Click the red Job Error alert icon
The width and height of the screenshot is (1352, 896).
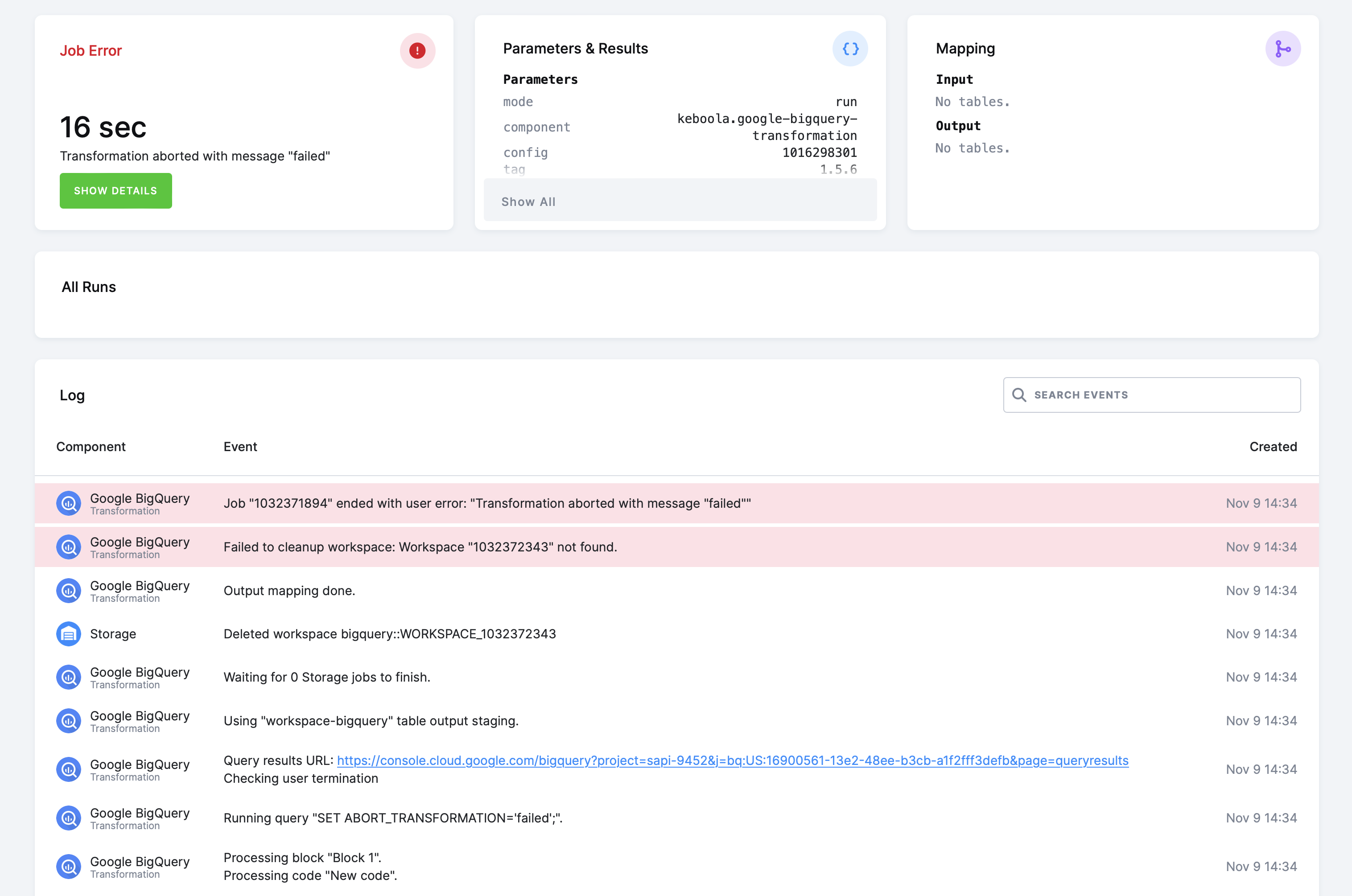(x=417, y=51)
